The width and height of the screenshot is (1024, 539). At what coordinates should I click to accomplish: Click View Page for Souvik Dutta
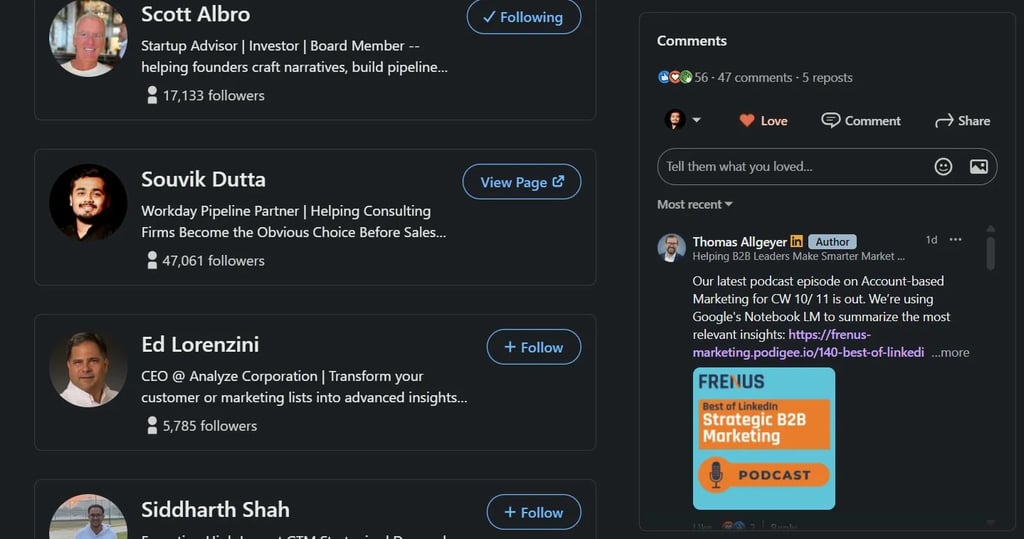(x=521, y=182)
